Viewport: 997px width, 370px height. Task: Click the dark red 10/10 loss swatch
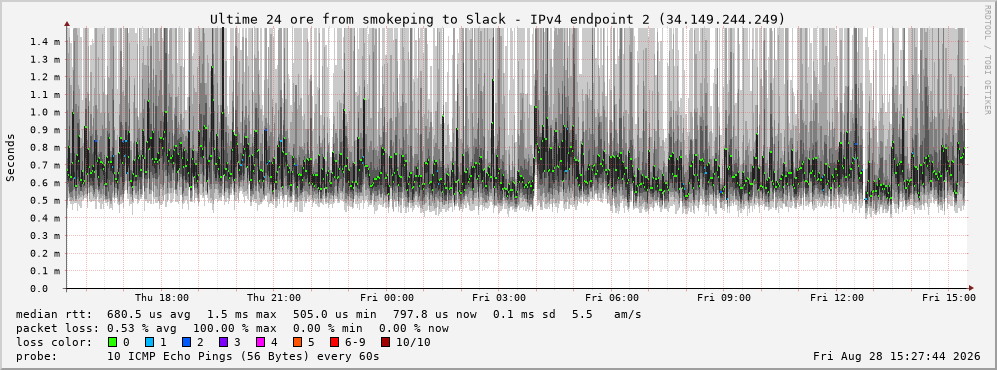point(386,342)
